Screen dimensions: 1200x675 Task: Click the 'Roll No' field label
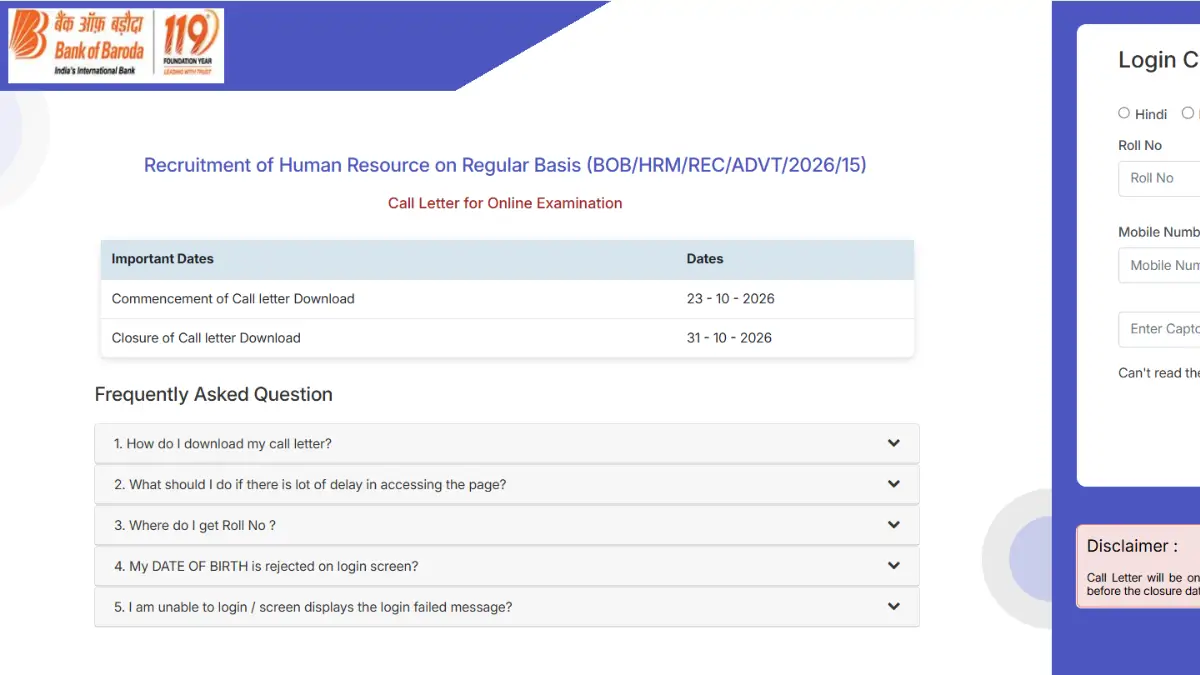click(1140, 145)
